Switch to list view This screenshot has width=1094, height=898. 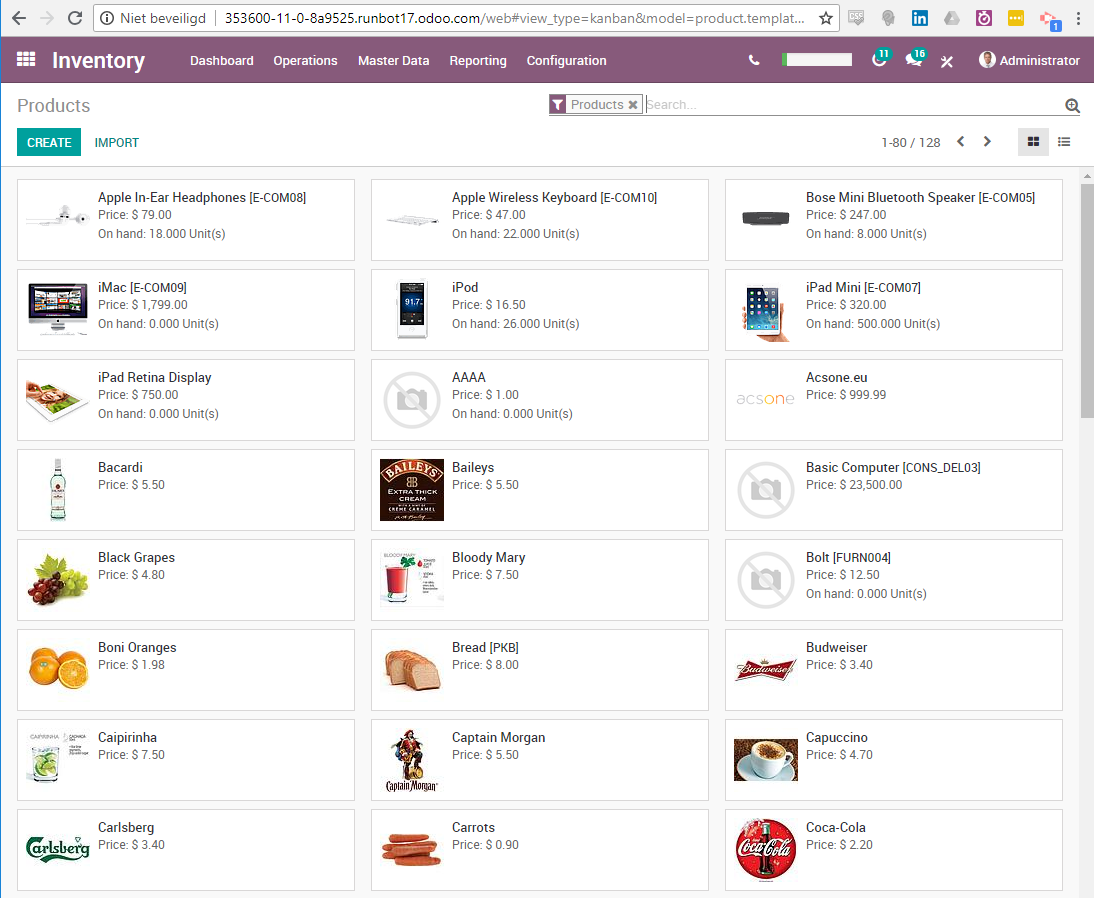(1063, 142)
